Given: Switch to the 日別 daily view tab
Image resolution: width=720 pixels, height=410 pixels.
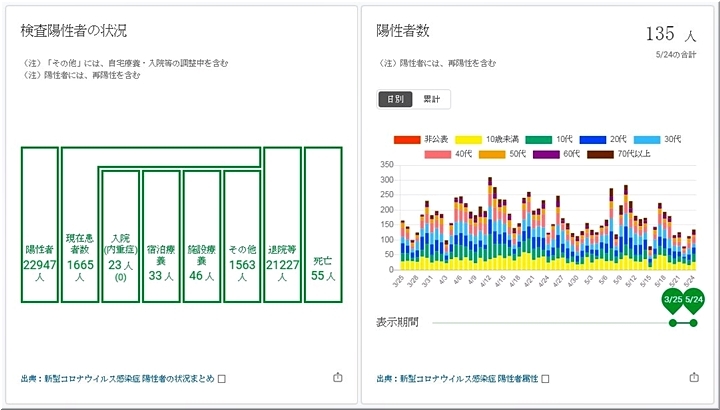Looking at the screenshot, I should tap(395, 99).
